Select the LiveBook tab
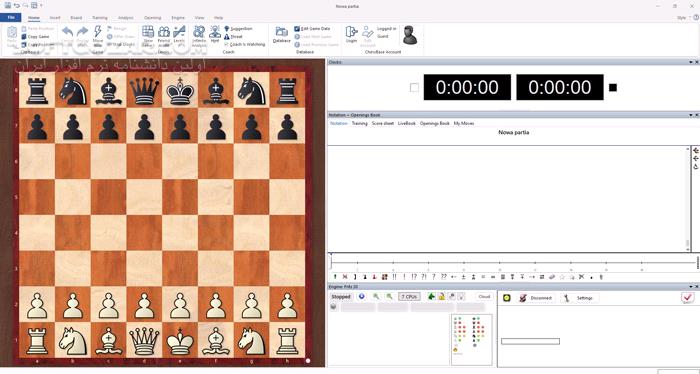 pos(407,123)
